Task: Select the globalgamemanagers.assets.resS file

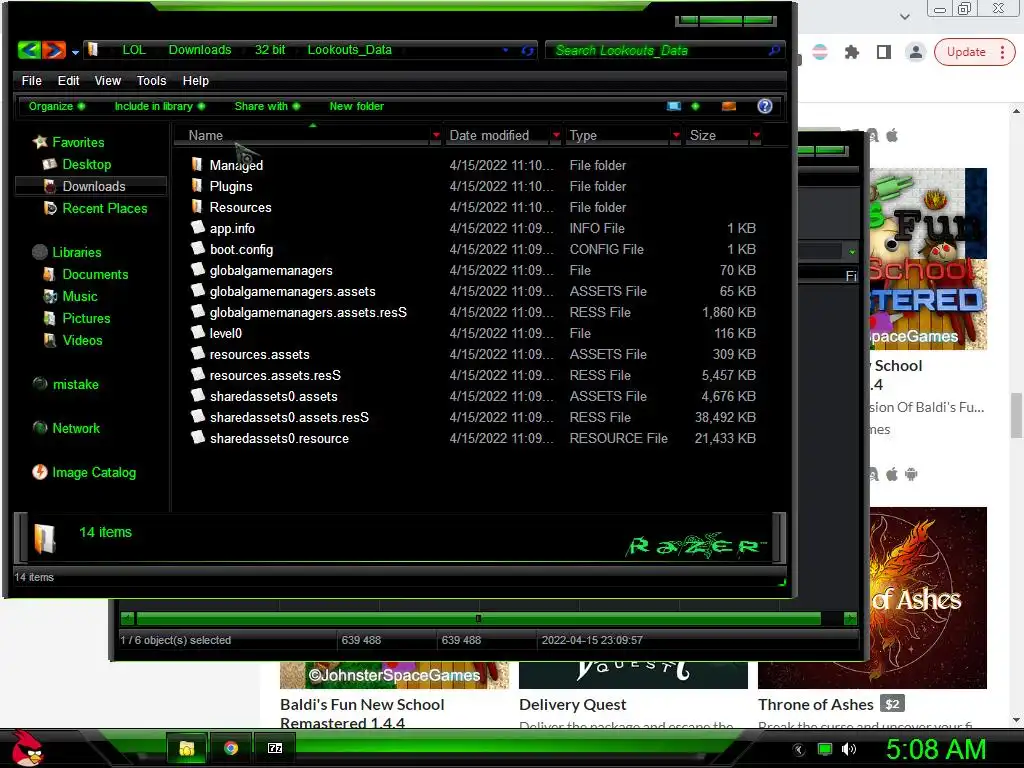Action: click(x=308, y=312)
